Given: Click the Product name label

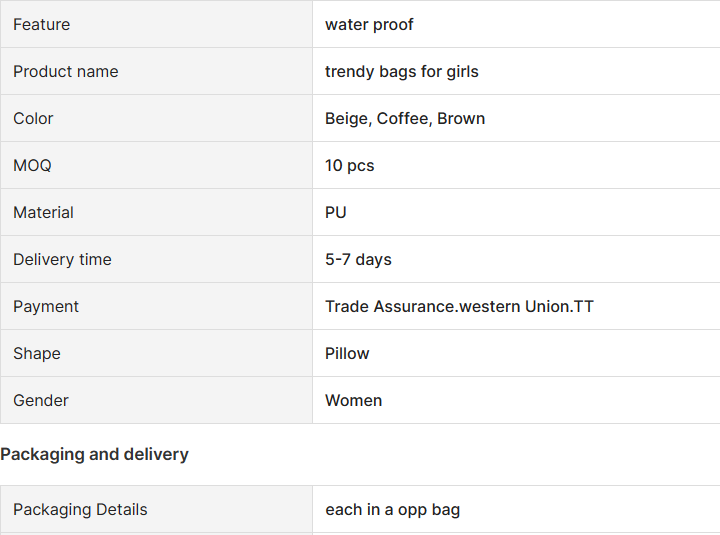Looking at the screenshot, I should click(x=66, y=71).
